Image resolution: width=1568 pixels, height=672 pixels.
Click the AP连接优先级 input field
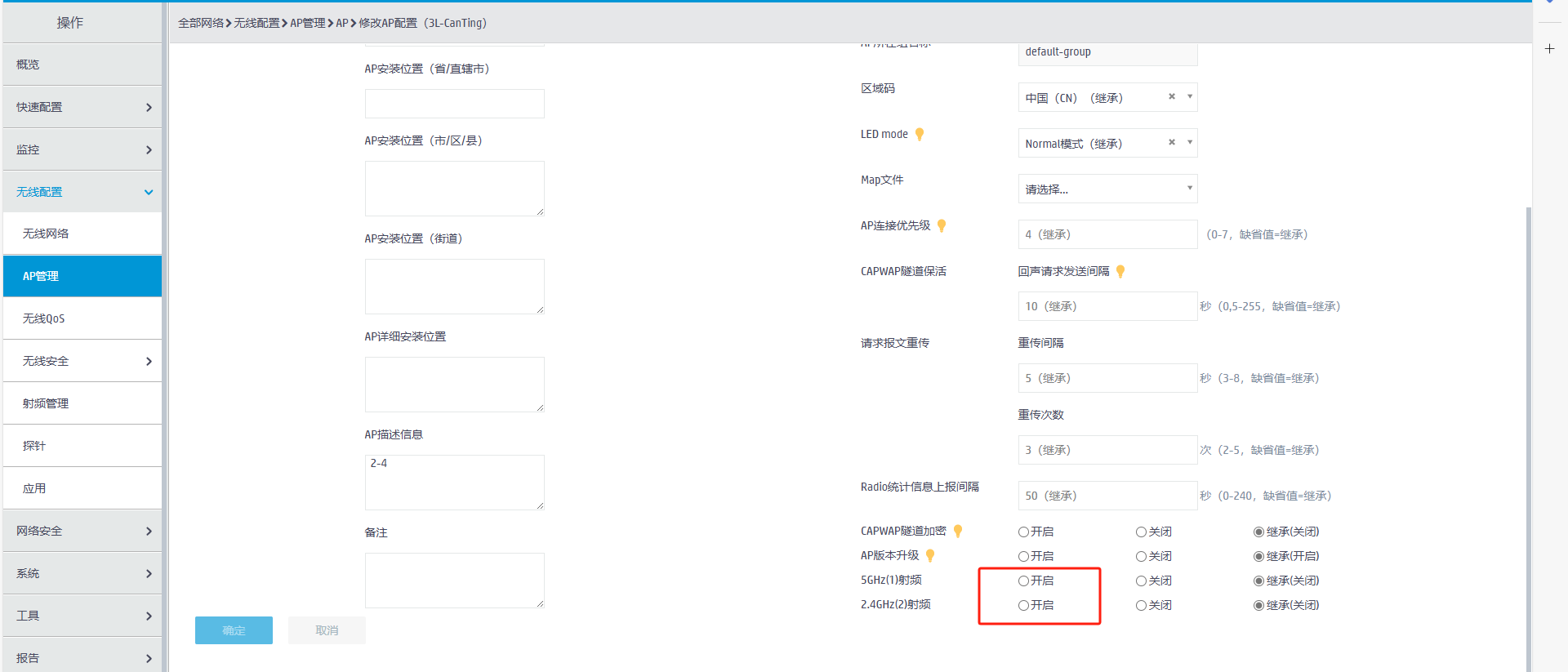pos(1108,234)
